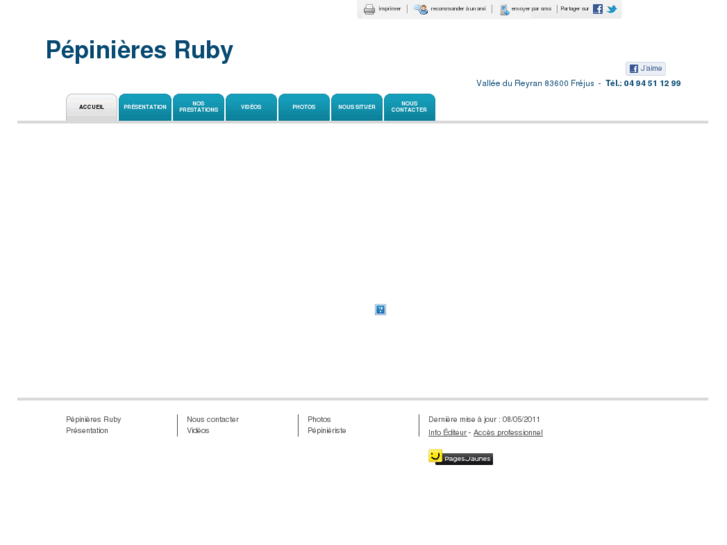The image size is (727, 545).
Task: Open the Accueil tab
Action: pos(91,107)
